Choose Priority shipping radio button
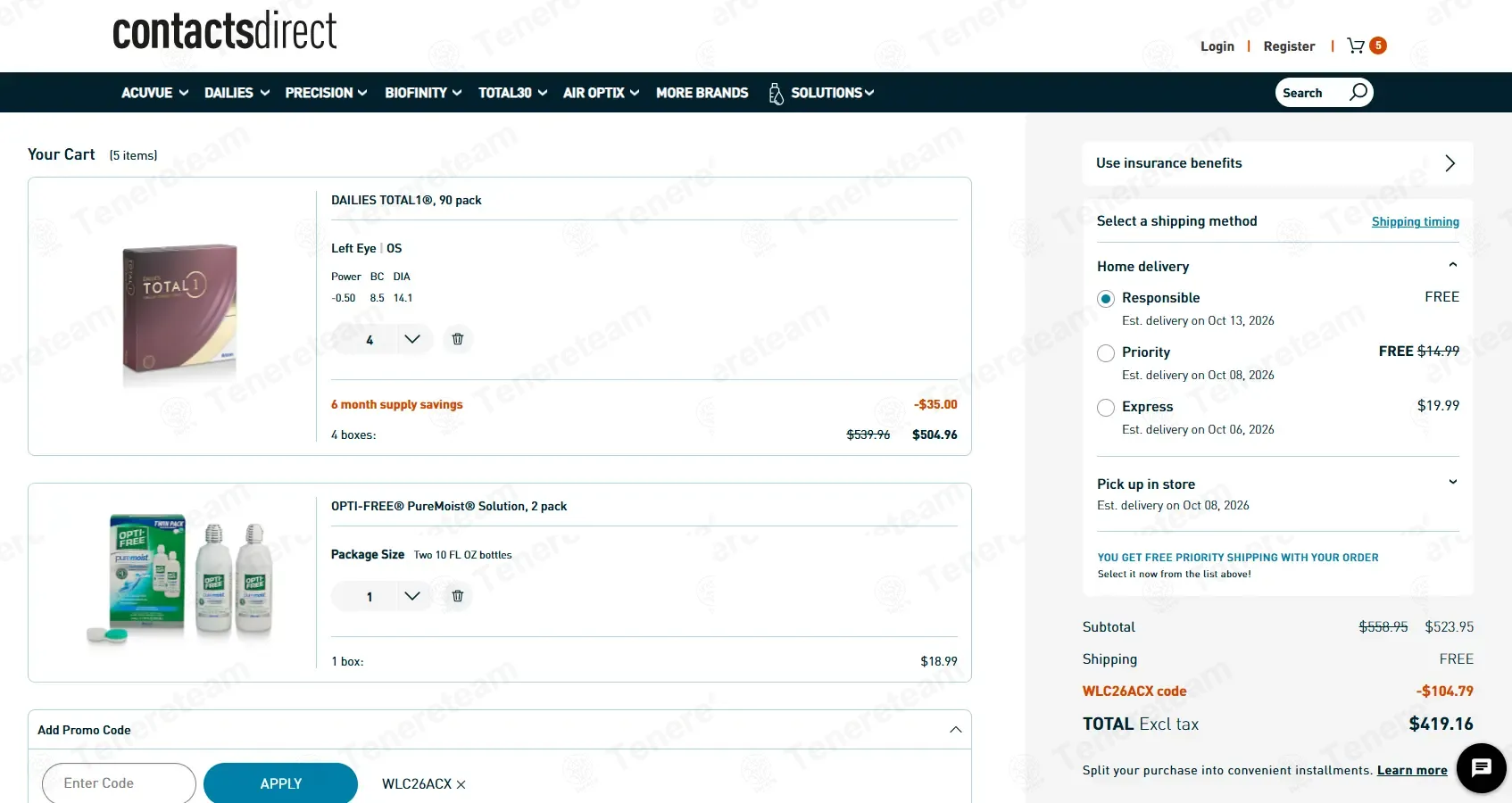The height and width of the screenshot is (803, 1512). point(1106,353)
